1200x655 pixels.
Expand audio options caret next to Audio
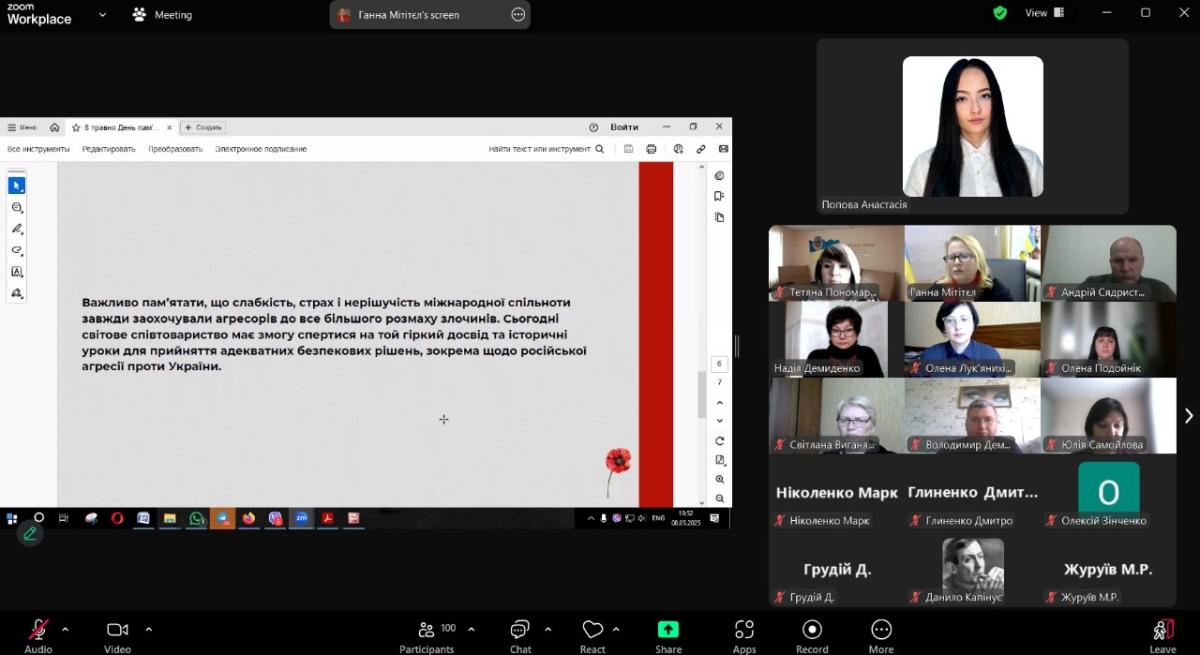pyautogui.click(x=66, y=629)
